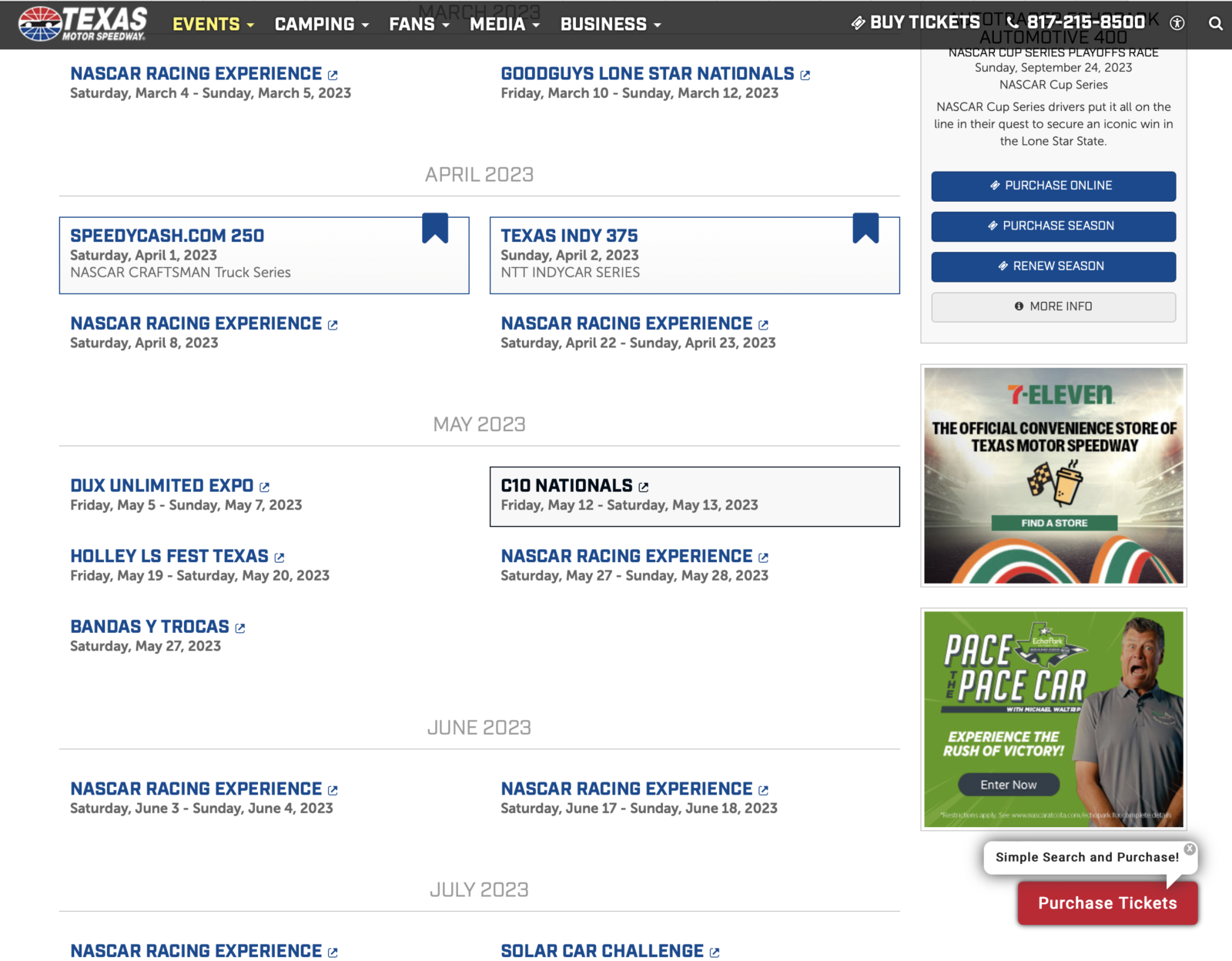Screen dimensions: 1232x961
Task: Open the Texas Indy 375 event
Action: click(x=569, y=236)
